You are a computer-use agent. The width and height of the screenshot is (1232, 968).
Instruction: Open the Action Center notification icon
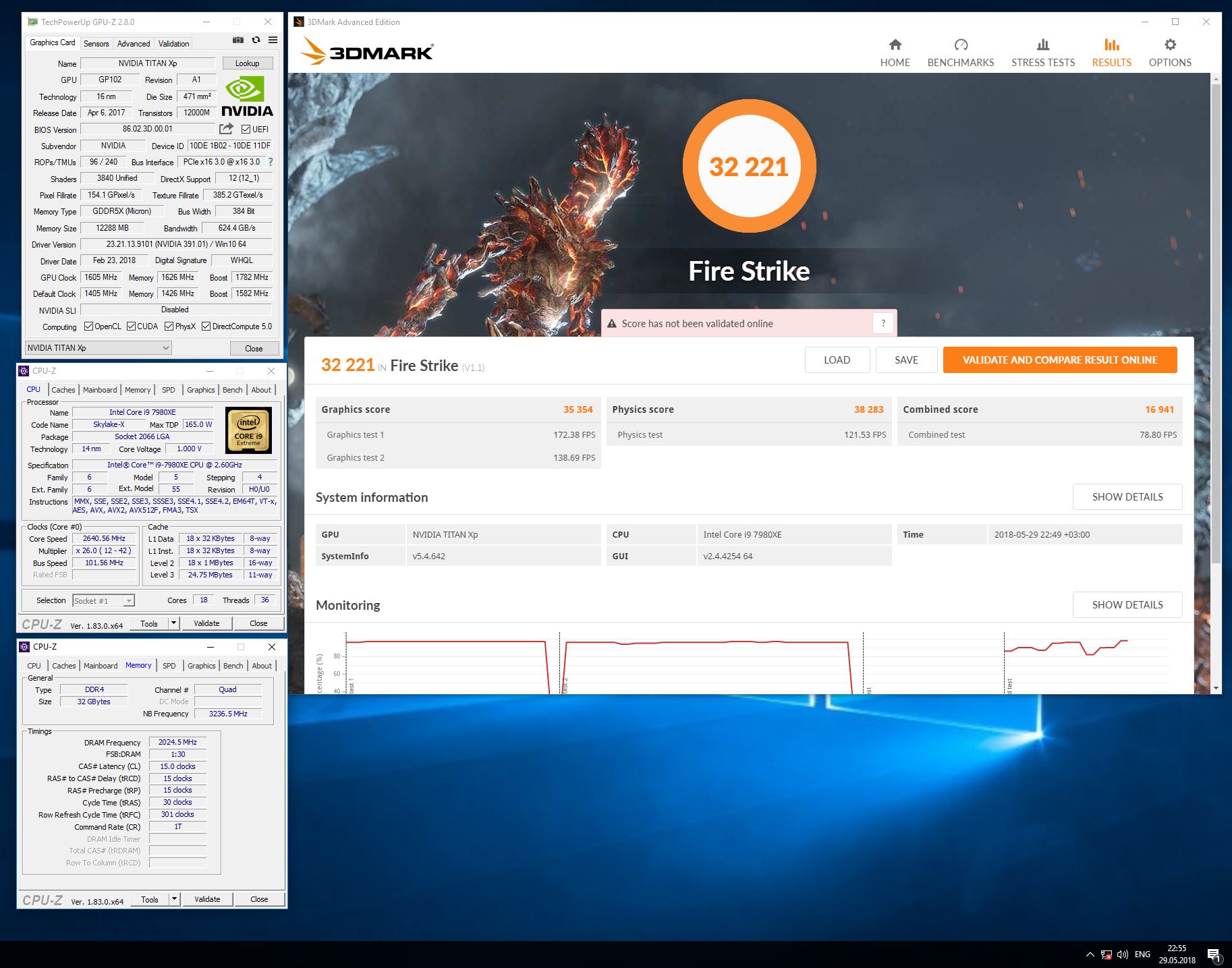coord(1214,955)
